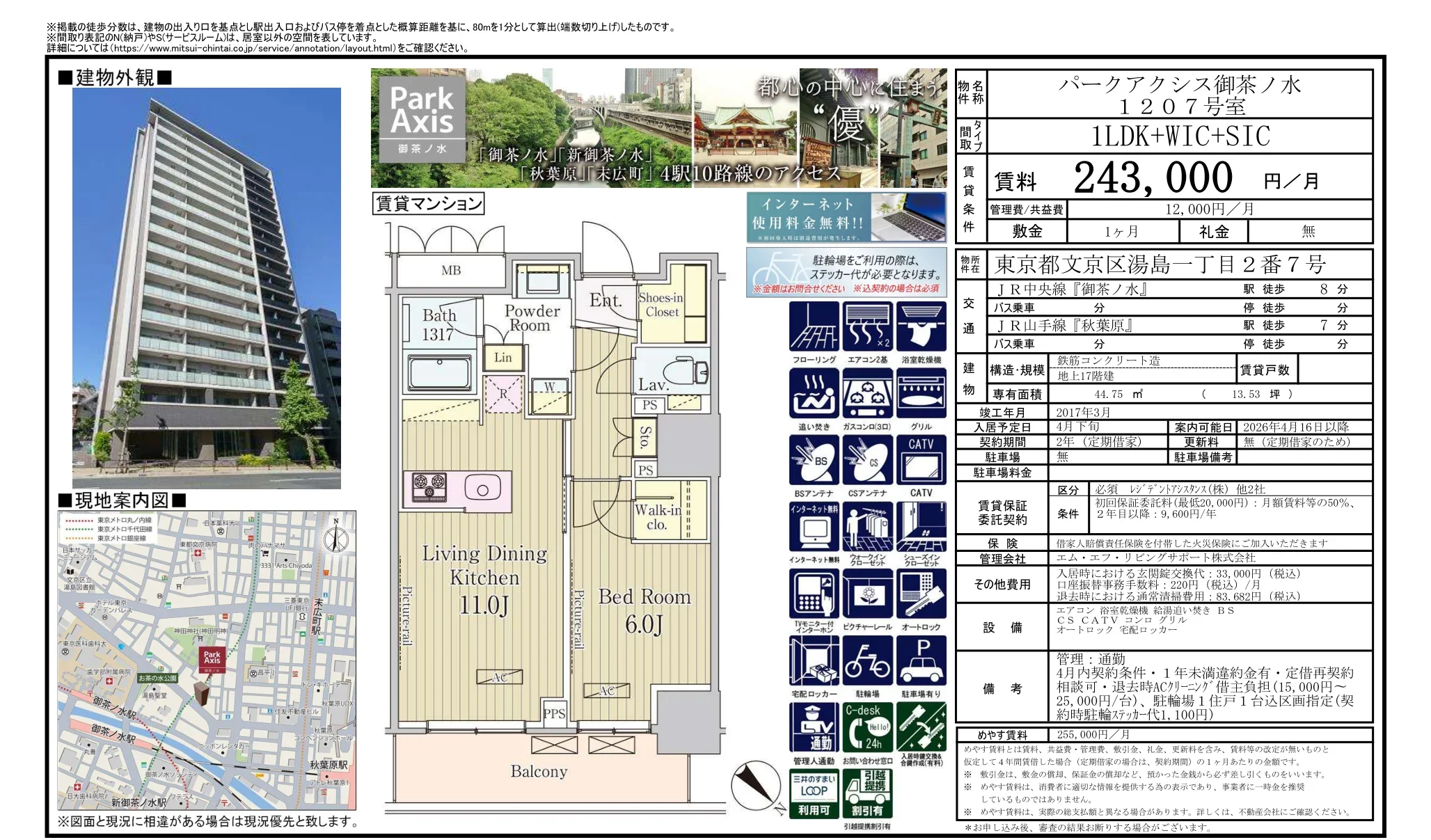Click the C-desk 24h phone icon

pos(867,727)
